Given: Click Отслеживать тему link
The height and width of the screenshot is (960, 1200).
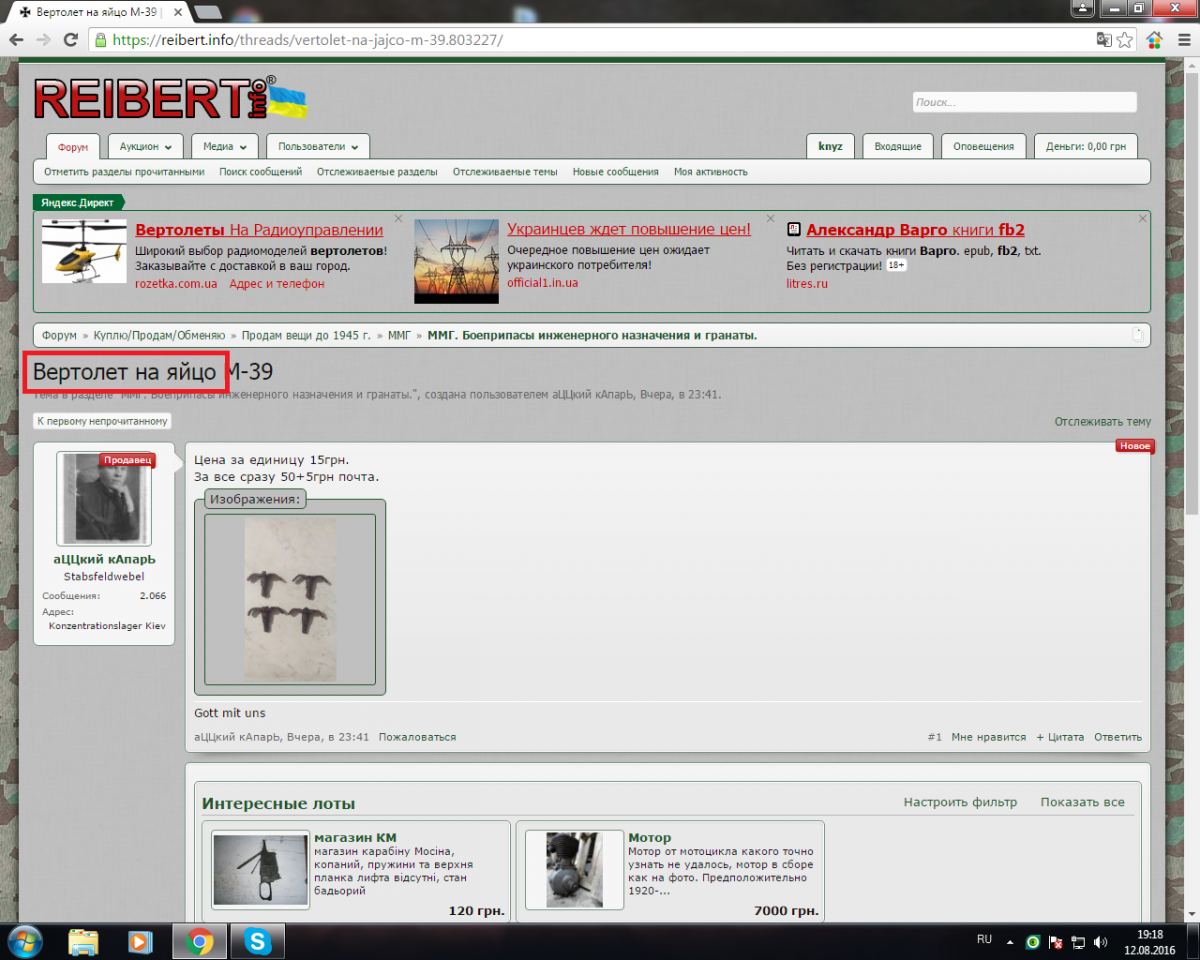Looking at the screenshot, I should point(1103,422).
